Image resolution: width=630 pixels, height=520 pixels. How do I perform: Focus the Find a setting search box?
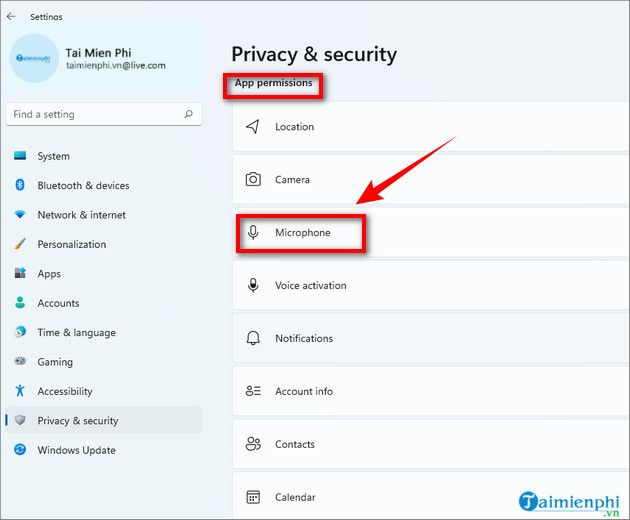(104, 115)
